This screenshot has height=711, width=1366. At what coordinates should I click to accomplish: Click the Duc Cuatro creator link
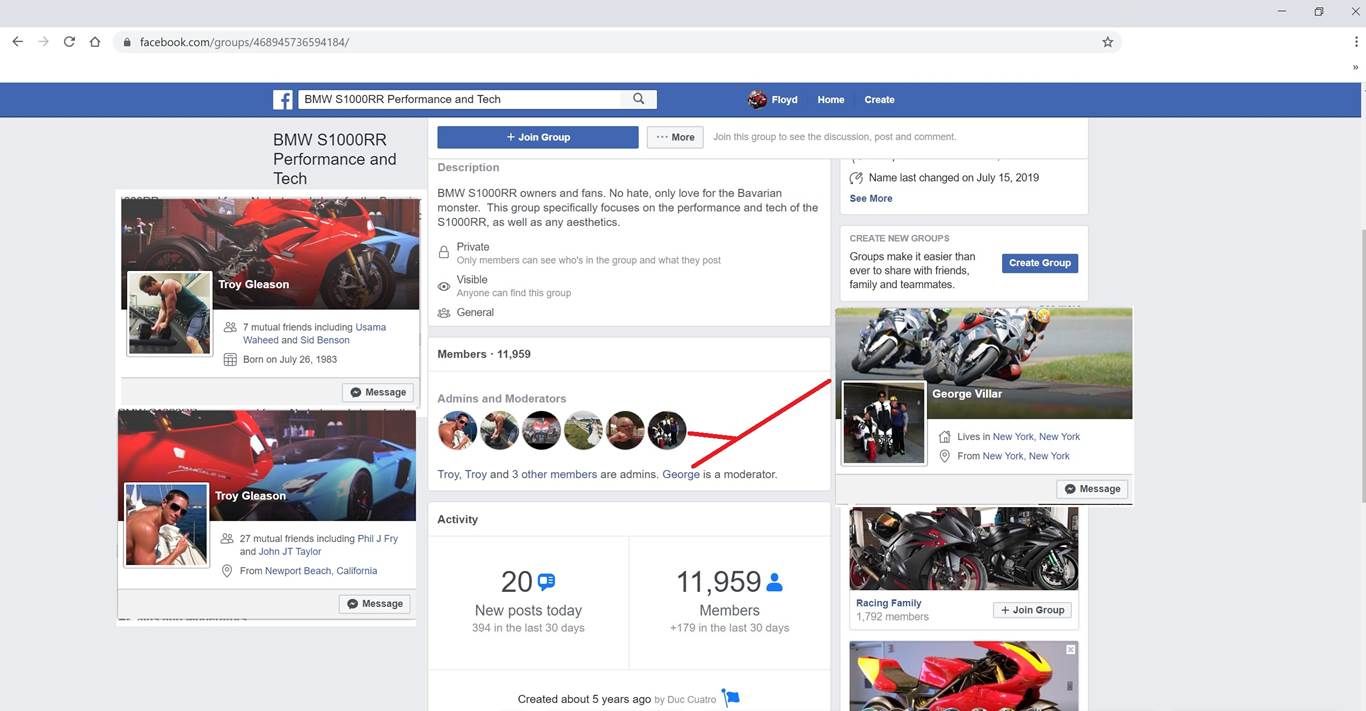[692, 700]
